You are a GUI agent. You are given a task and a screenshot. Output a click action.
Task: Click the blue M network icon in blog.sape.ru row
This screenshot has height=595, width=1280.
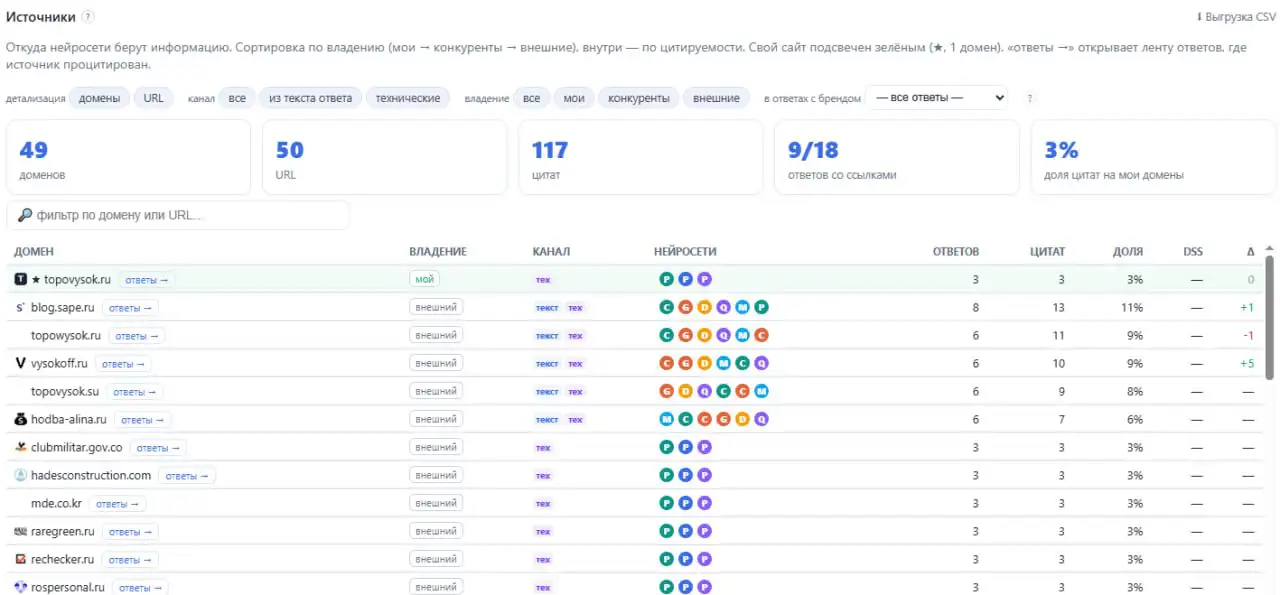742,307
